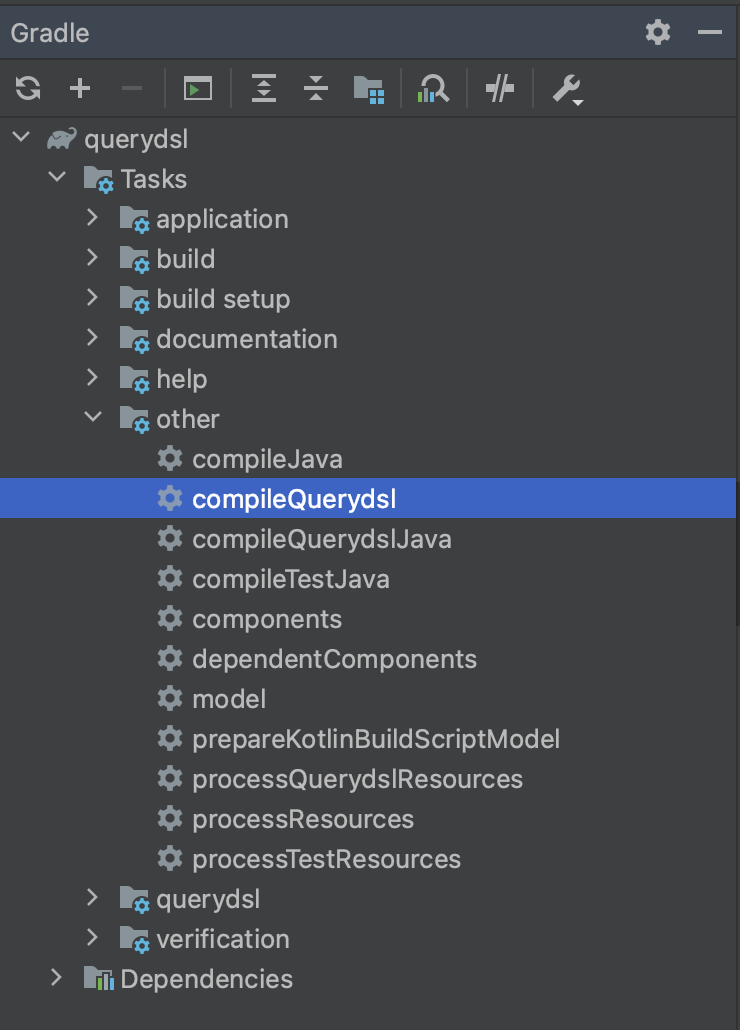
Task: Select prepareKotlinBuildScriptModel task
Action: tap(376, 738)
